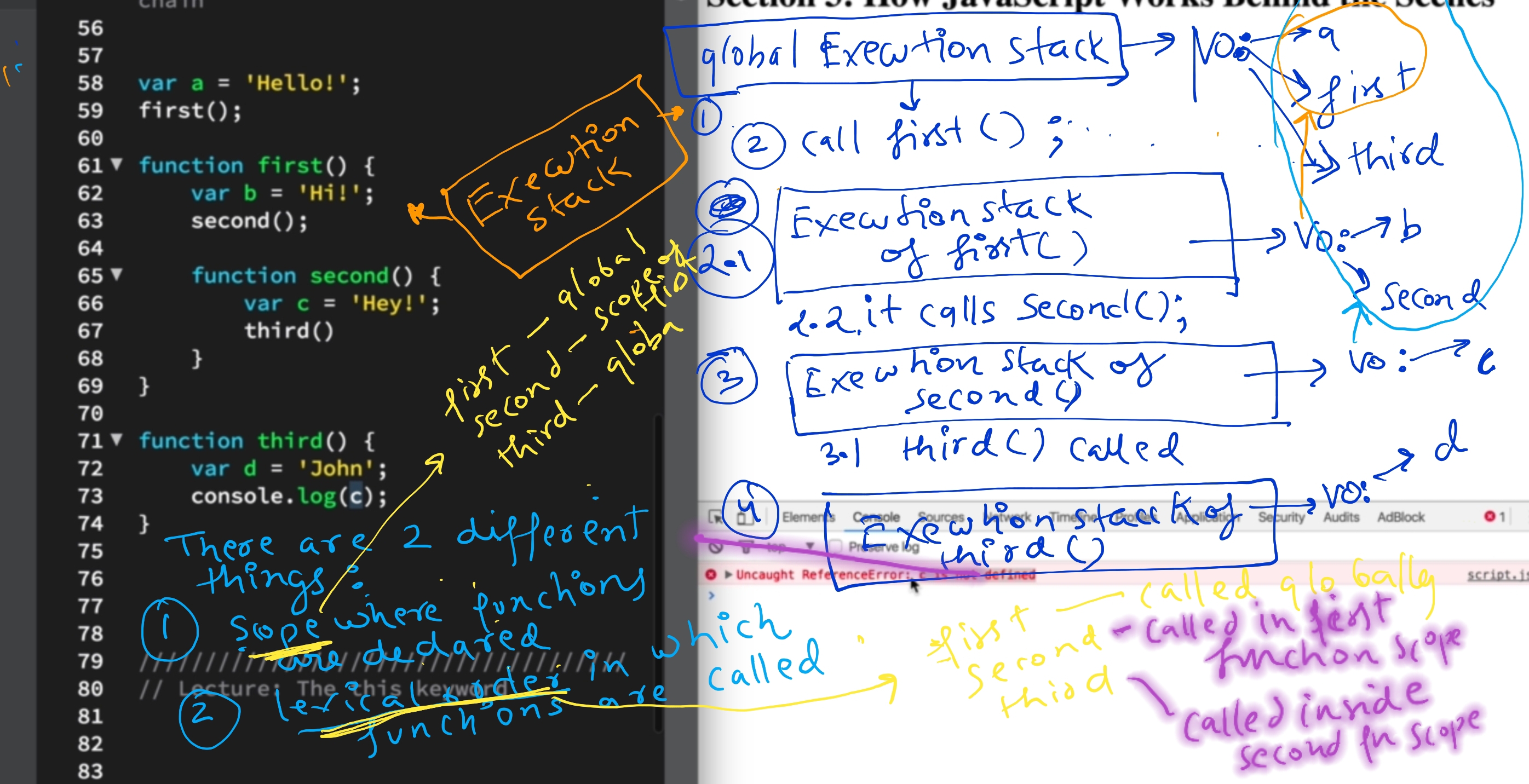The width and height of the screenshot is (1529, 784).
Task: Click the console input prompt line
Action: tap(1113, 595)
